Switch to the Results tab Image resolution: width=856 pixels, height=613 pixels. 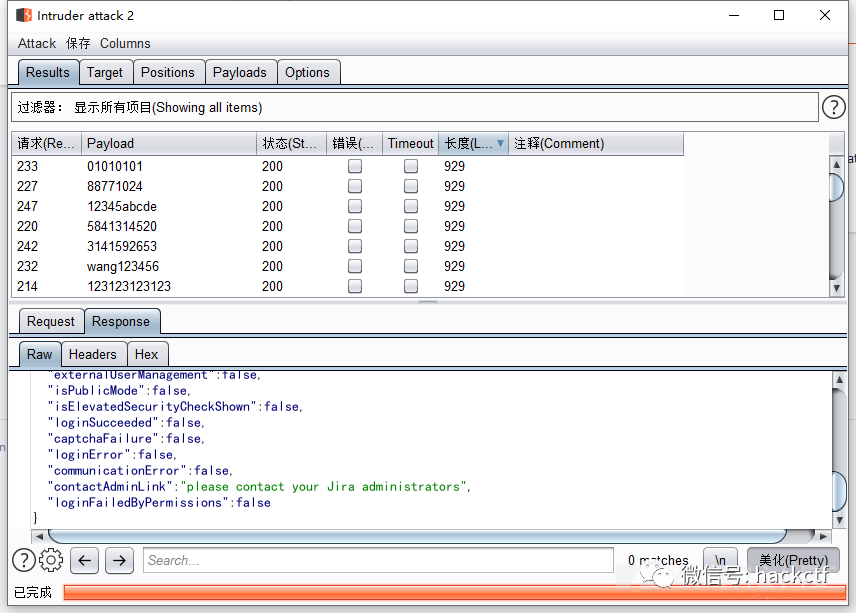tap(48, 73)
